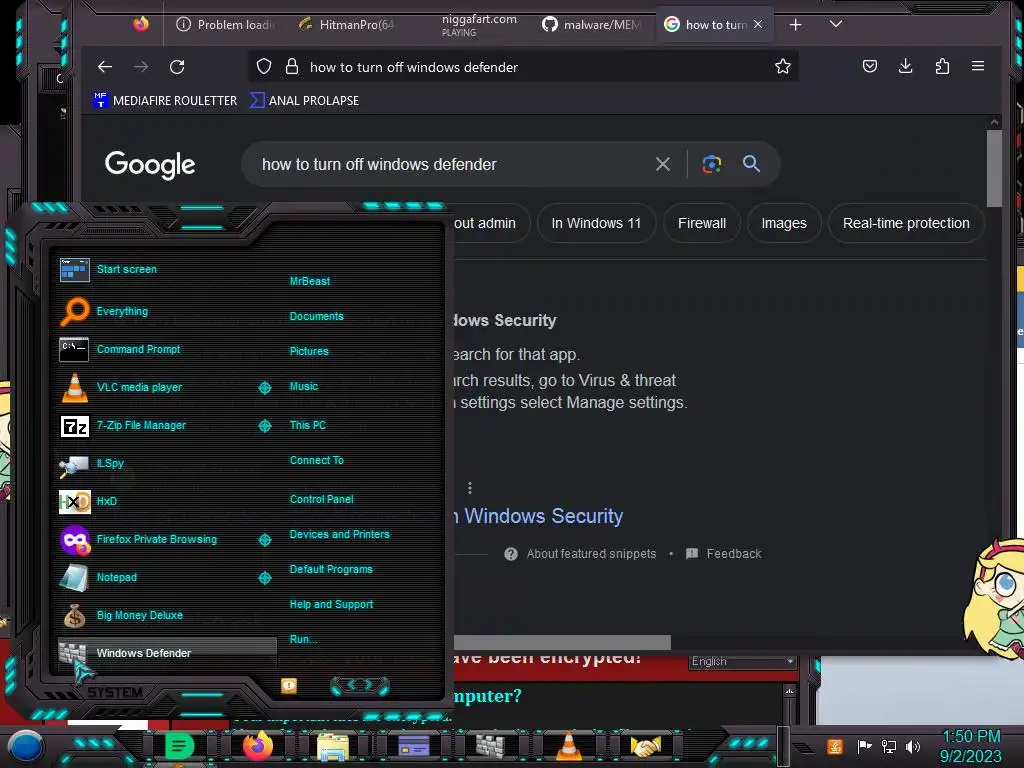Open HxD hex editor from start menu

[107, 502]
